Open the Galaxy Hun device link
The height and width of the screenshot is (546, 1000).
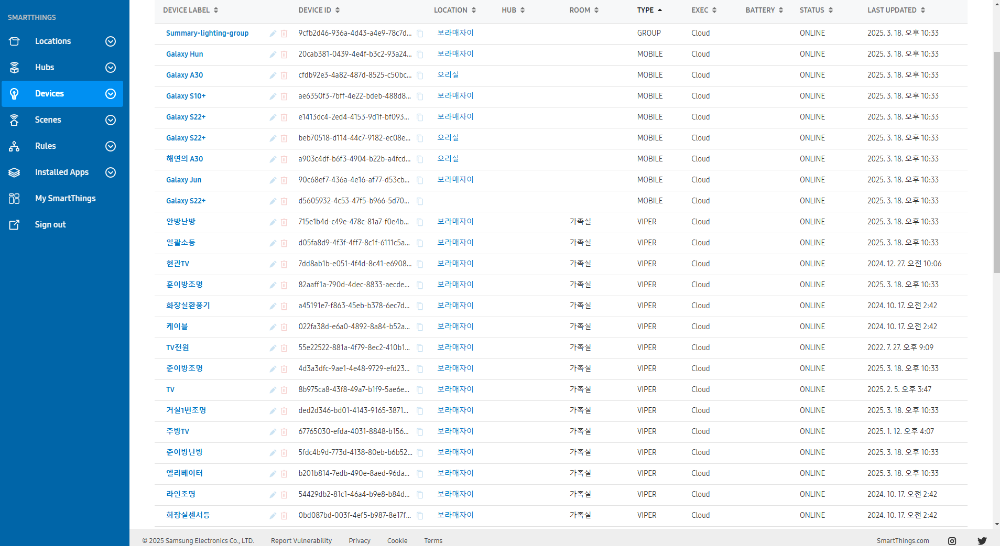coord(185,54)
